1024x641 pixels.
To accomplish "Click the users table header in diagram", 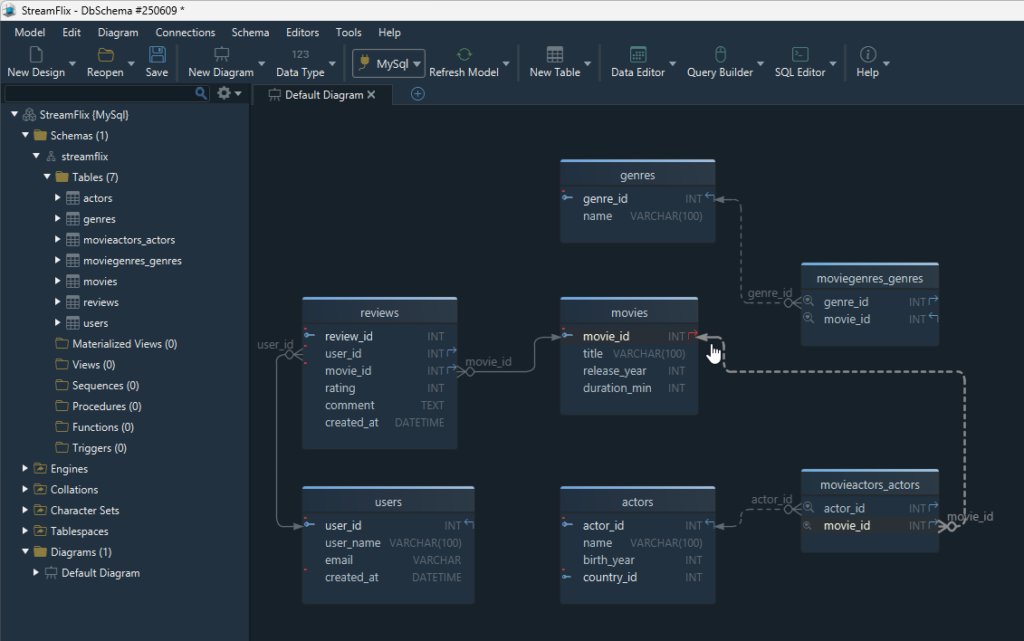I will click(x=388, y=502).
